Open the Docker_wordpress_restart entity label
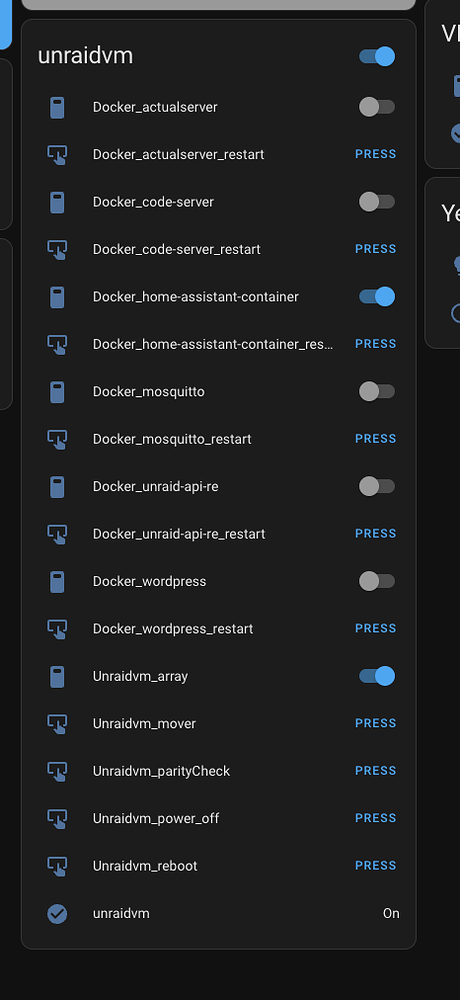 173,629
